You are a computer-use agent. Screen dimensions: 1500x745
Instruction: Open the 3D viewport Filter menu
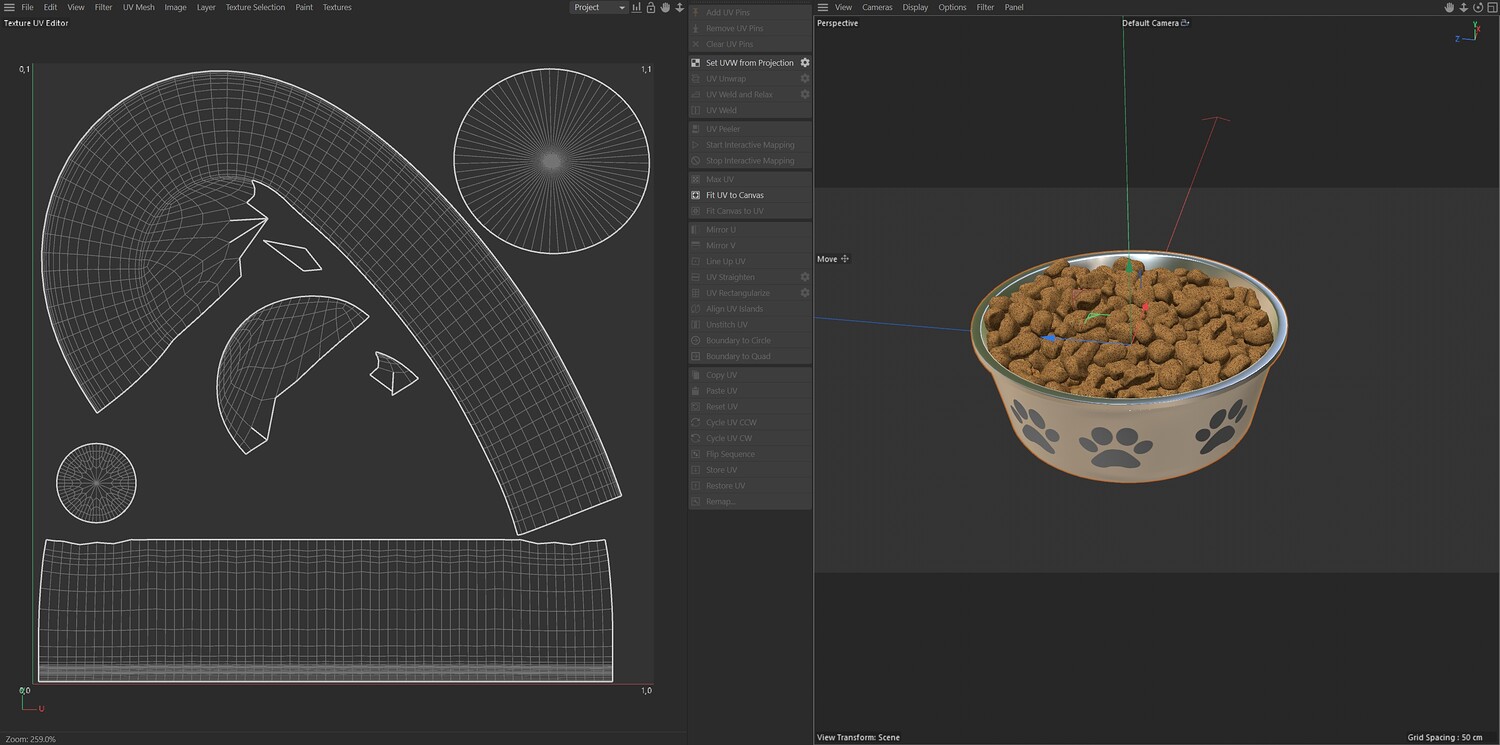coord(985,7)
